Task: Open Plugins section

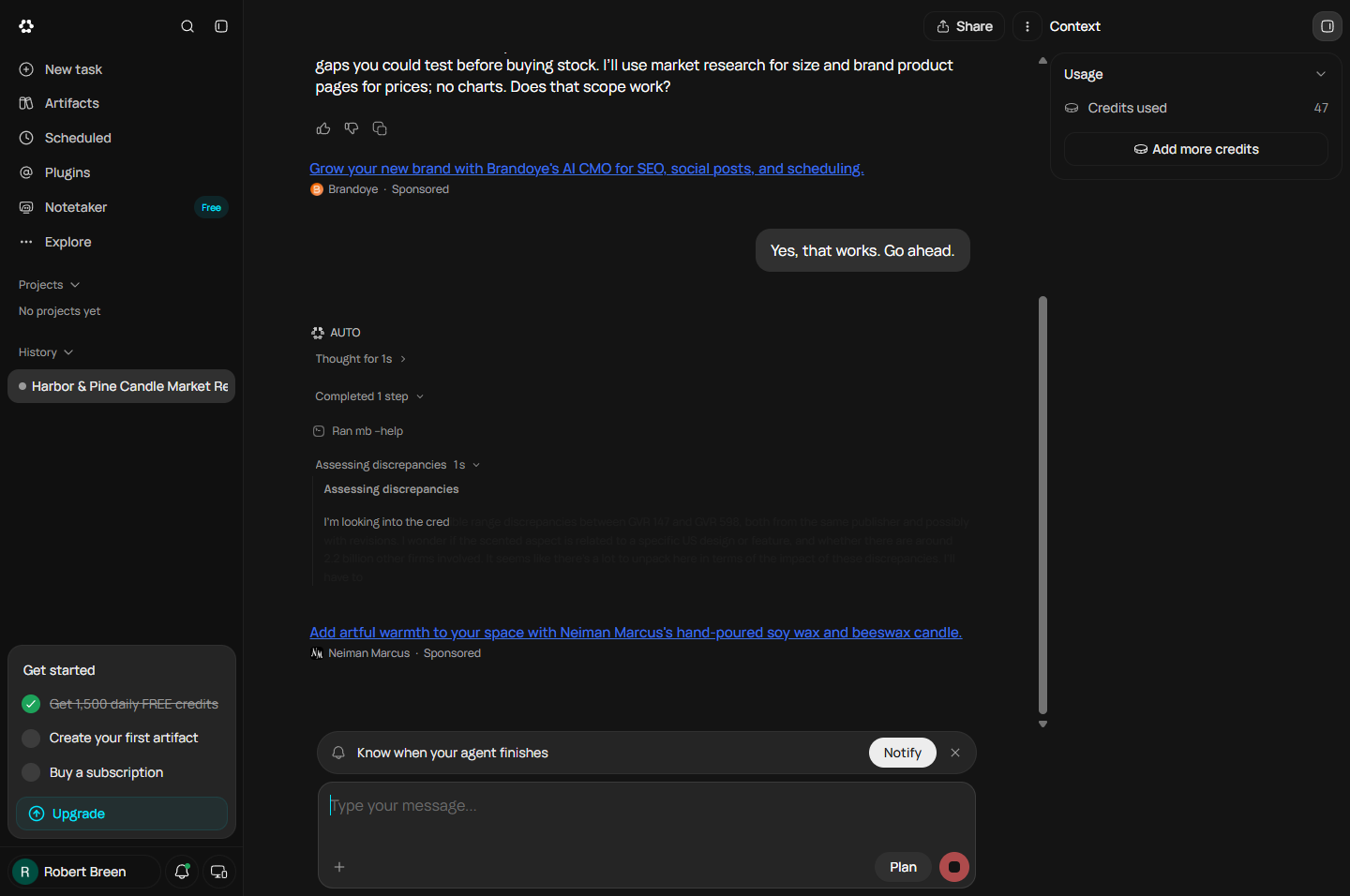Action: pos(122,172)
